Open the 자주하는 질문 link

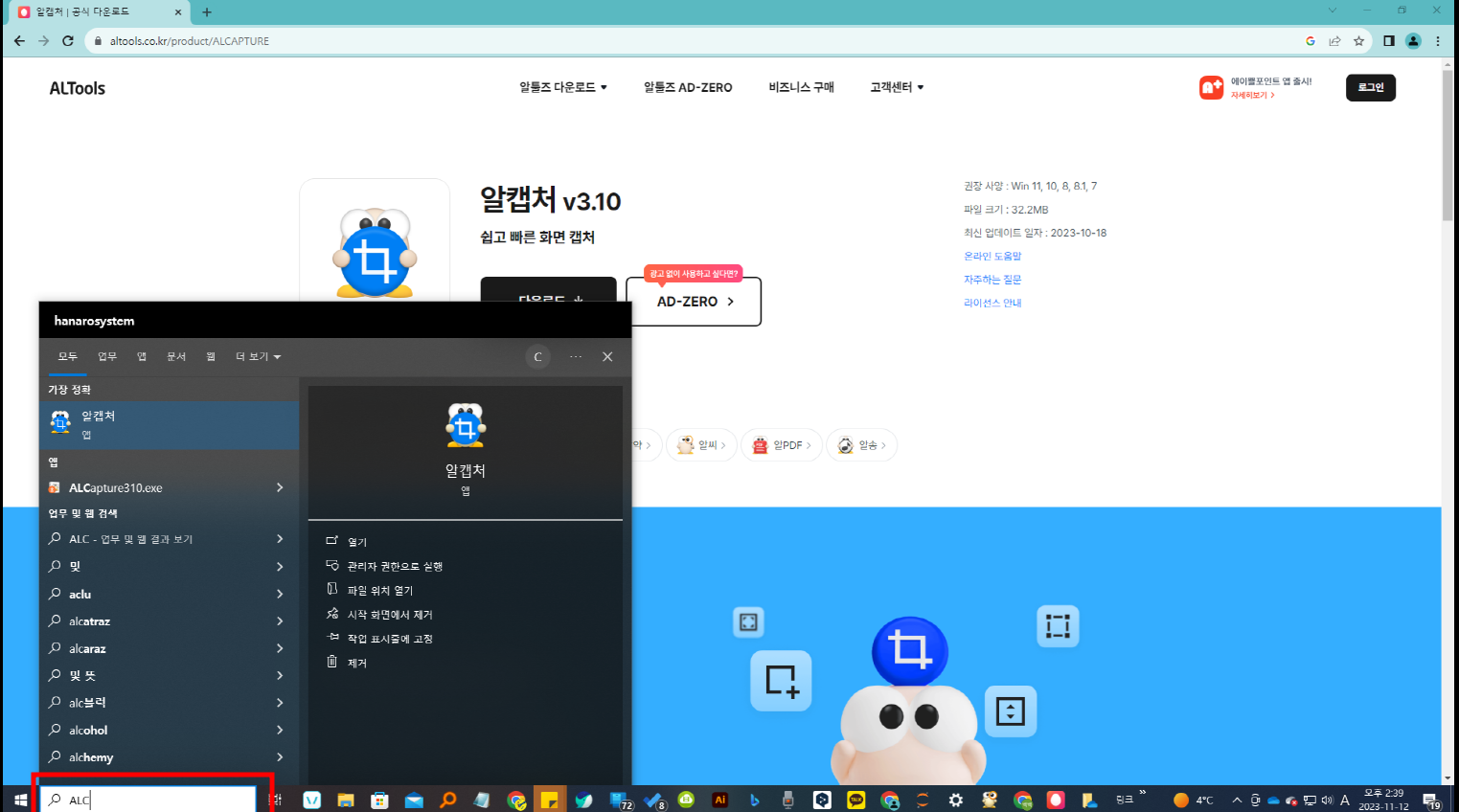(992, 280)
